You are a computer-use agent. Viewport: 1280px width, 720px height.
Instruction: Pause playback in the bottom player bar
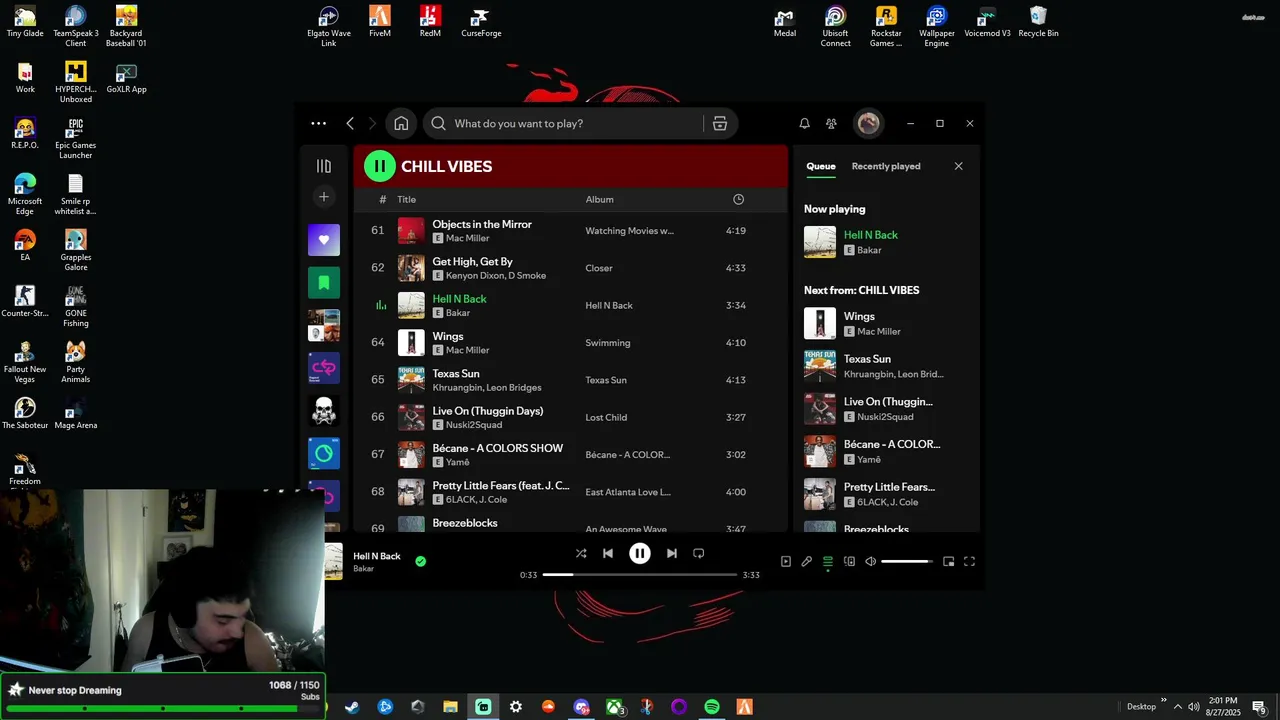[640, 553]
